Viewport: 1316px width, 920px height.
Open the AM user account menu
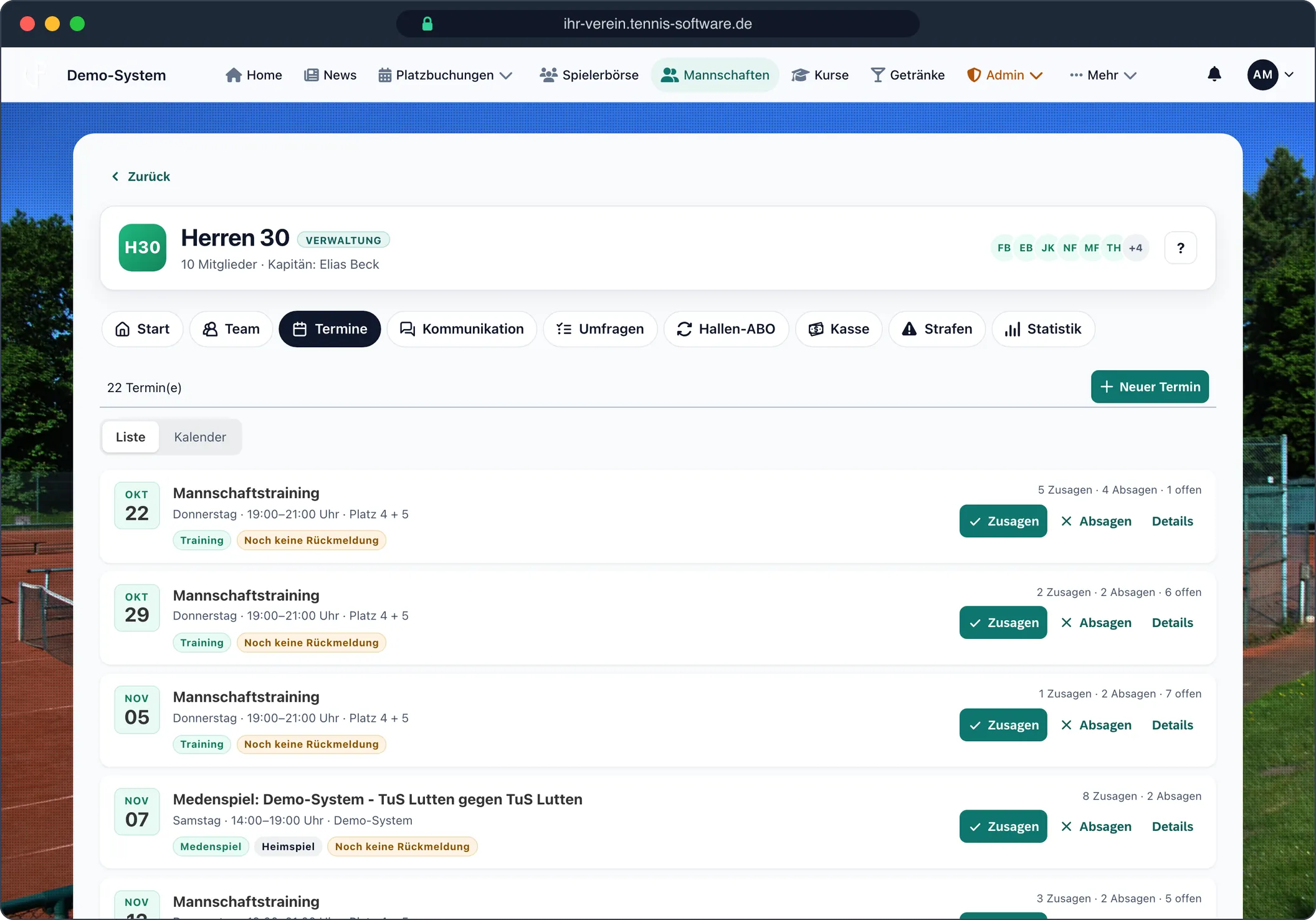[x=1270, y=75]
